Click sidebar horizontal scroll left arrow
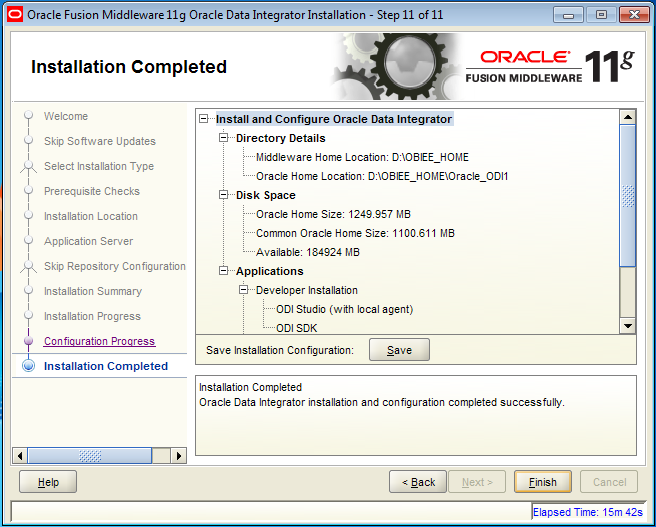This screenshot has width=656, height=527. click(x=20, y=455)
